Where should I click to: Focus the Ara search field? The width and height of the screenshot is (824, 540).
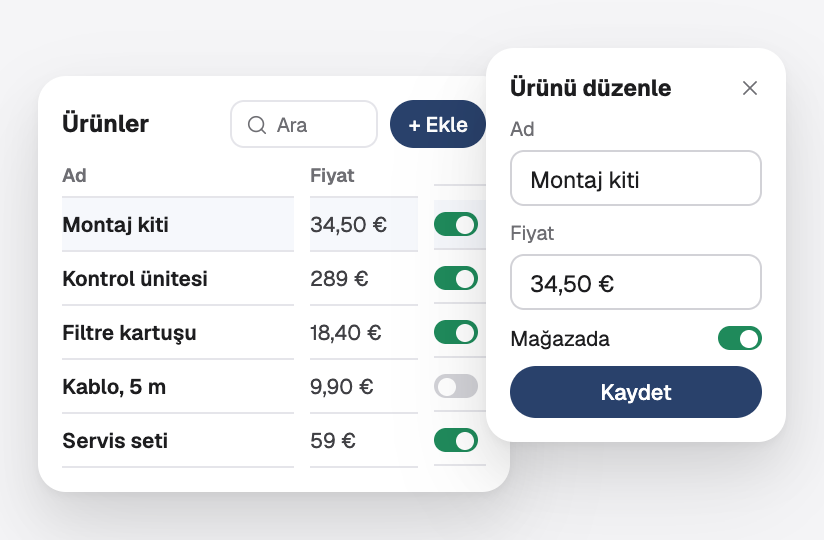[x=304, y=124]
